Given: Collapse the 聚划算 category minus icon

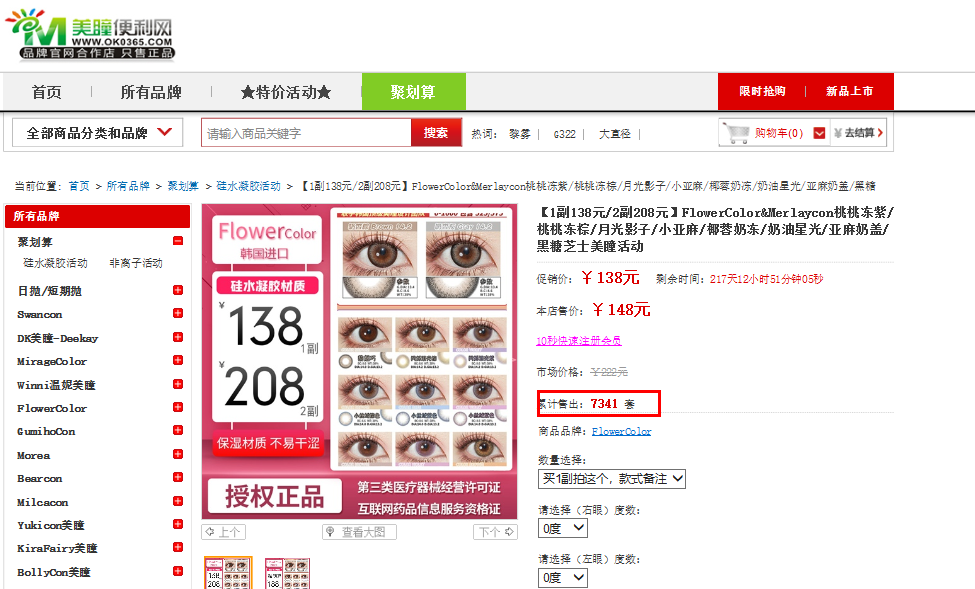Looking at the screenshot, I should [178, 241].
